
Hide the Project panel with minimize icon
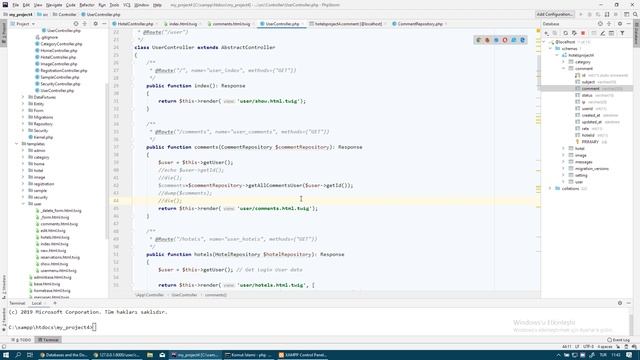click(104, 24)
